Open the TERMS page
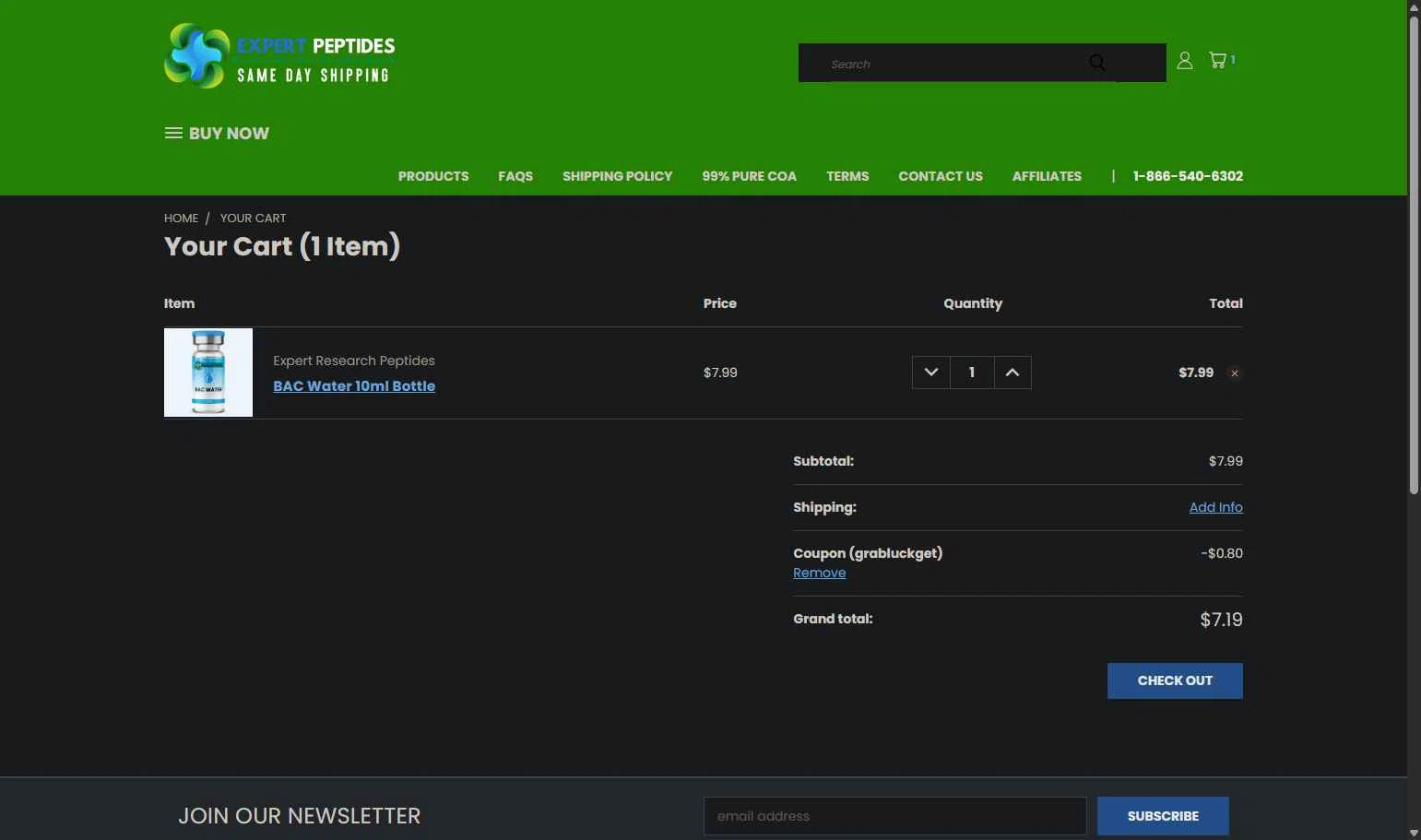This screenshot has width=1421, height=840. click(x=847, y=176)
